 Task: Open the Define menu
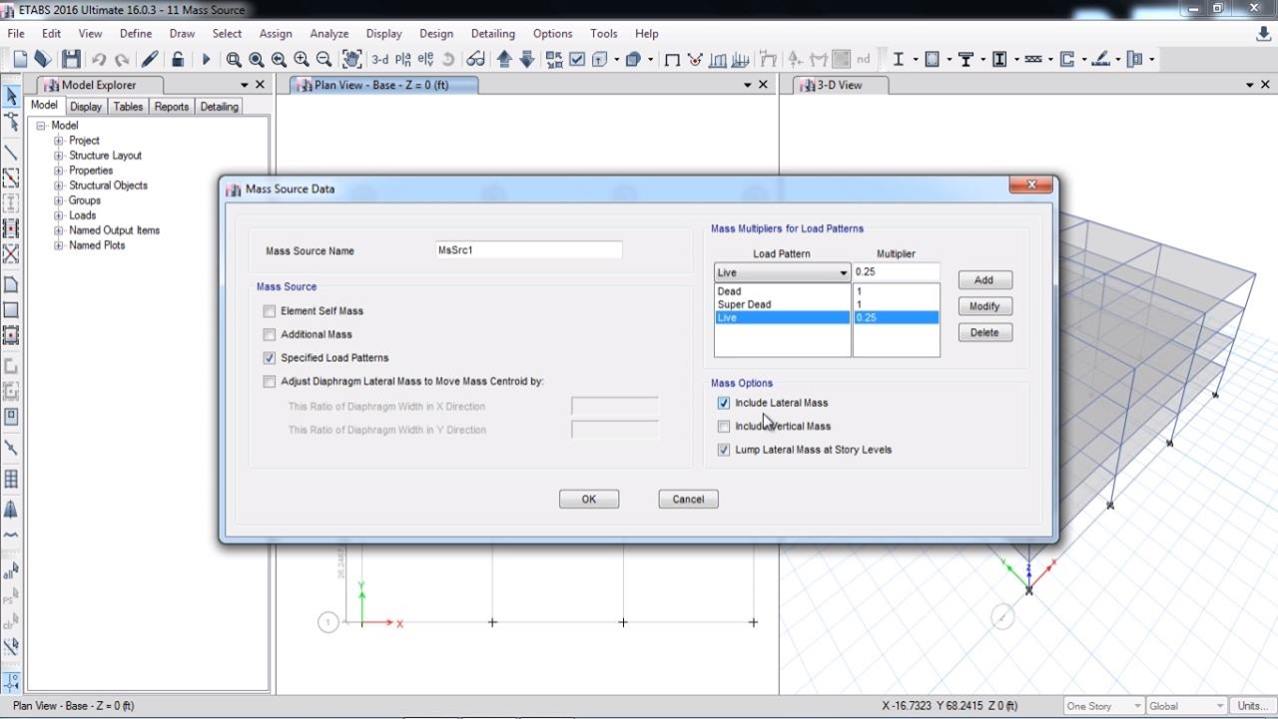tap(136, 33)
